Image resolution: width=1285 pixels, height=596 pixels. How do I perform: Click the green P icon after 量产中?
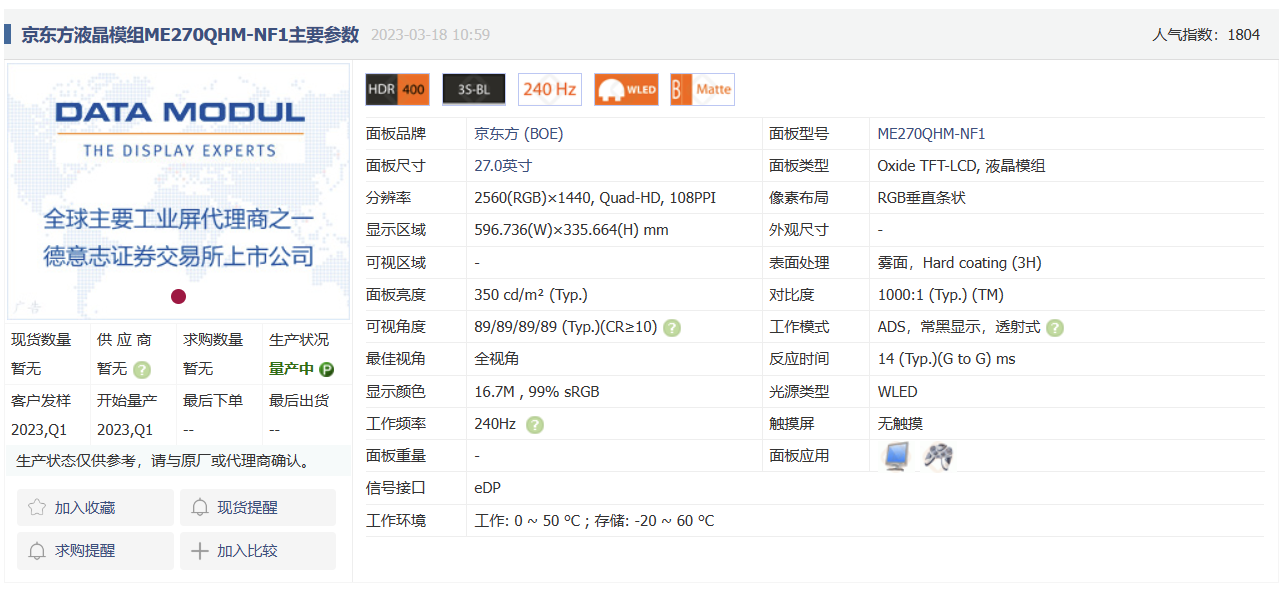[x=326, y=369]
